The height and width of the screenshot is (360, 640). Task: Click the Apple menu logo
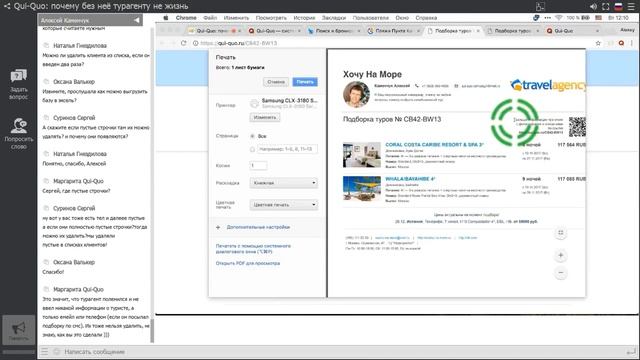166,18
